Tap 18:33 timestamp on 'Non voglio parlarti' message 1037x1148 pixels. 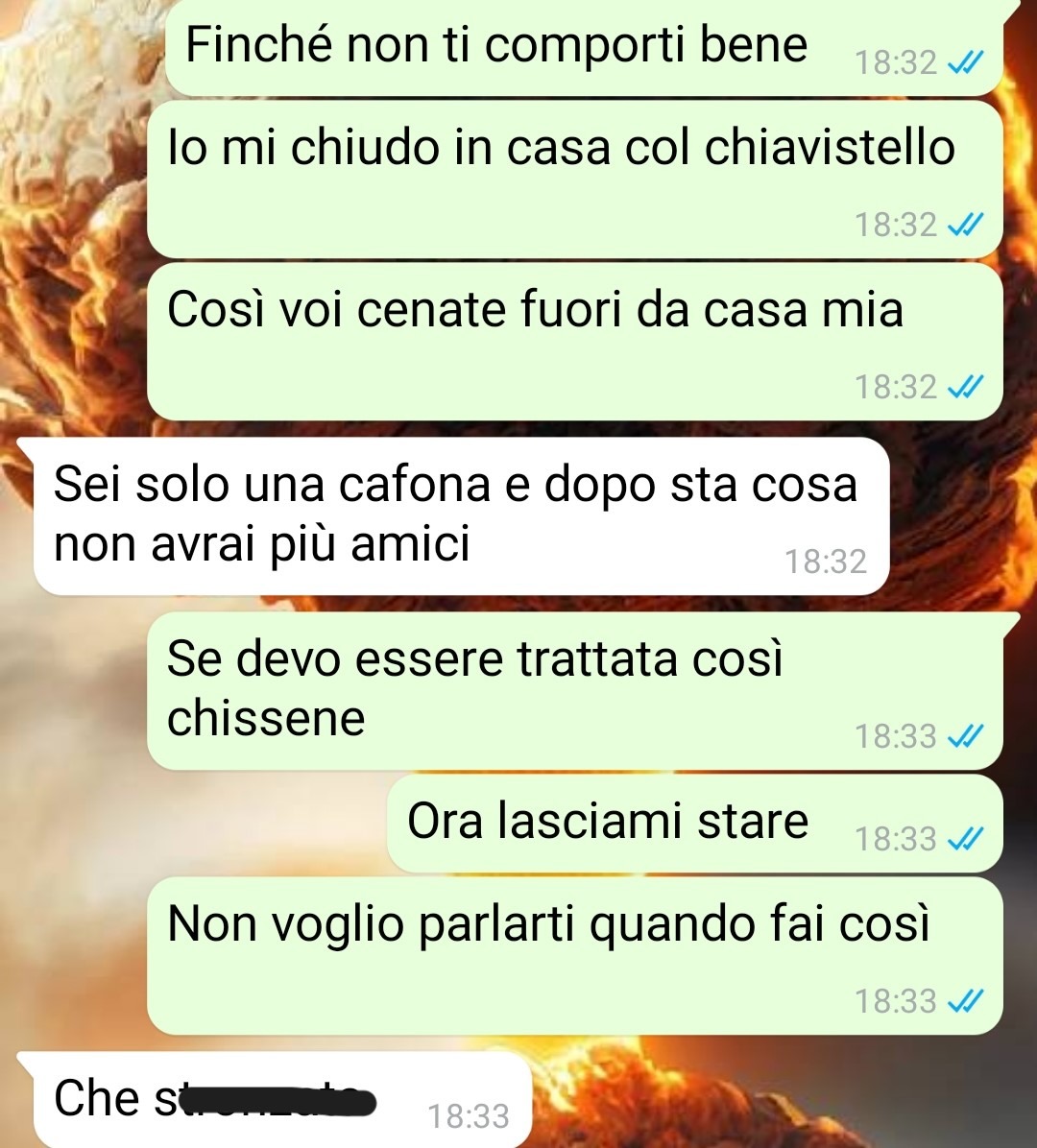tap(896, 1001)
